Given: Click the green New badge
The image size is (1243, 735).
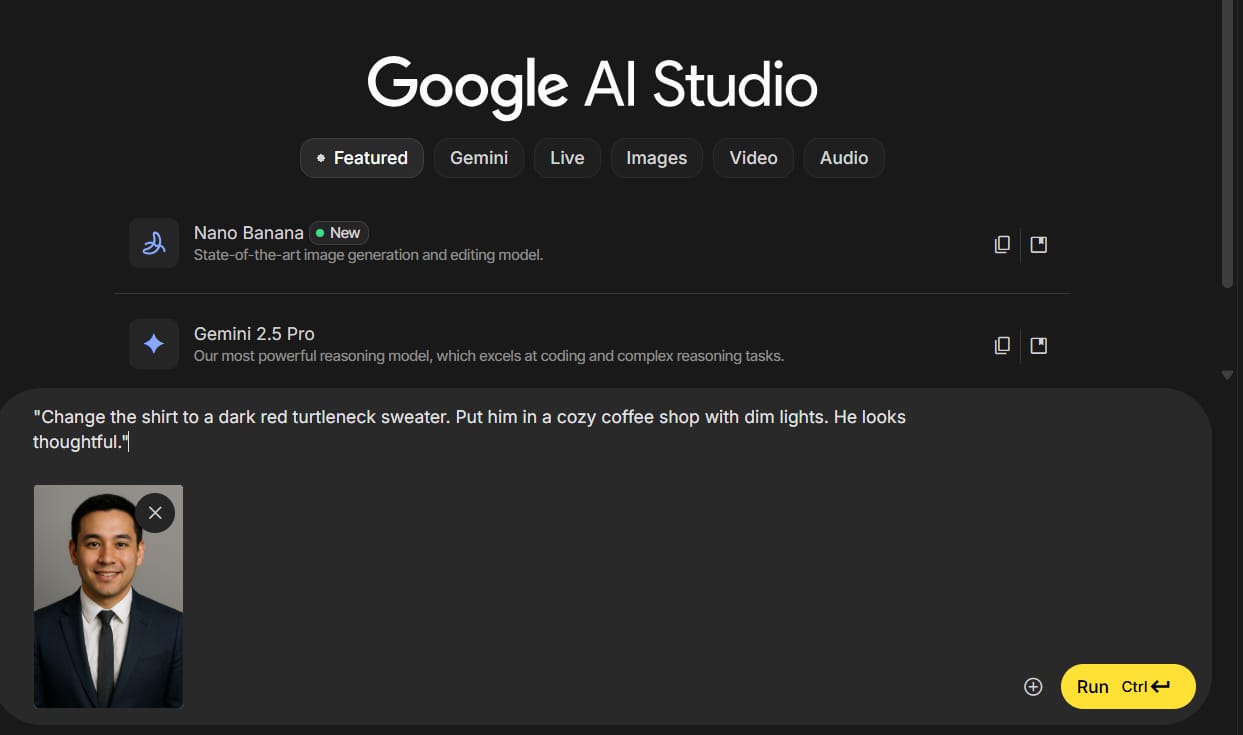Looking at the screenshot, I should [339, 233].
